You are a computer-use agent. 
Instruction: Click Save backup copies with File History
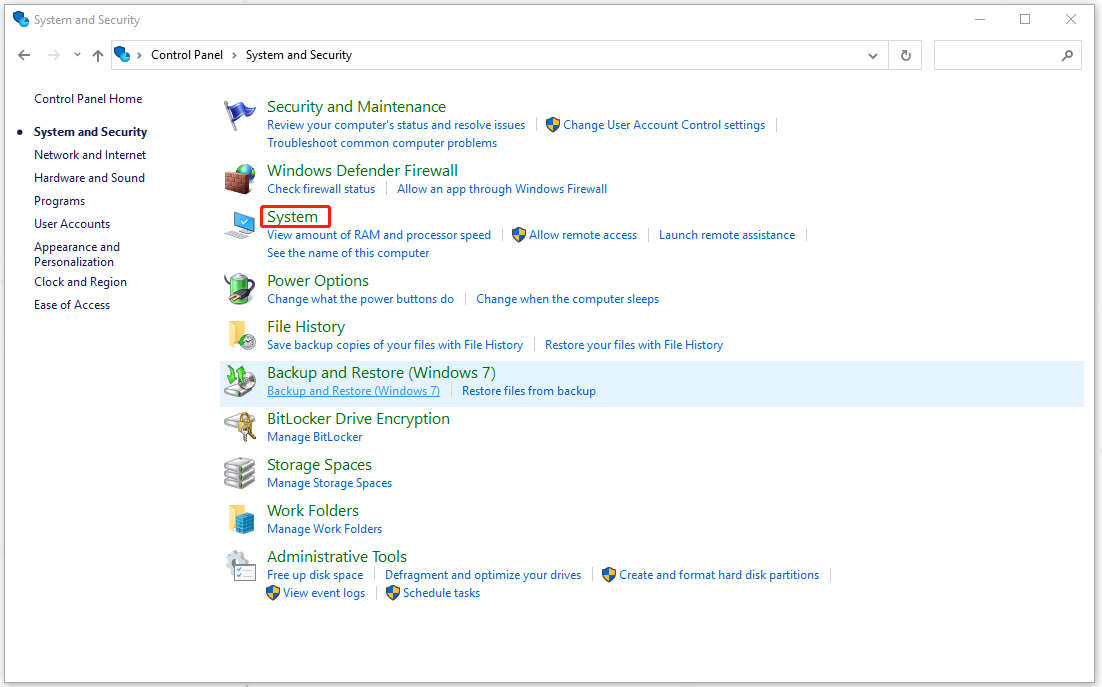[395, 345]
